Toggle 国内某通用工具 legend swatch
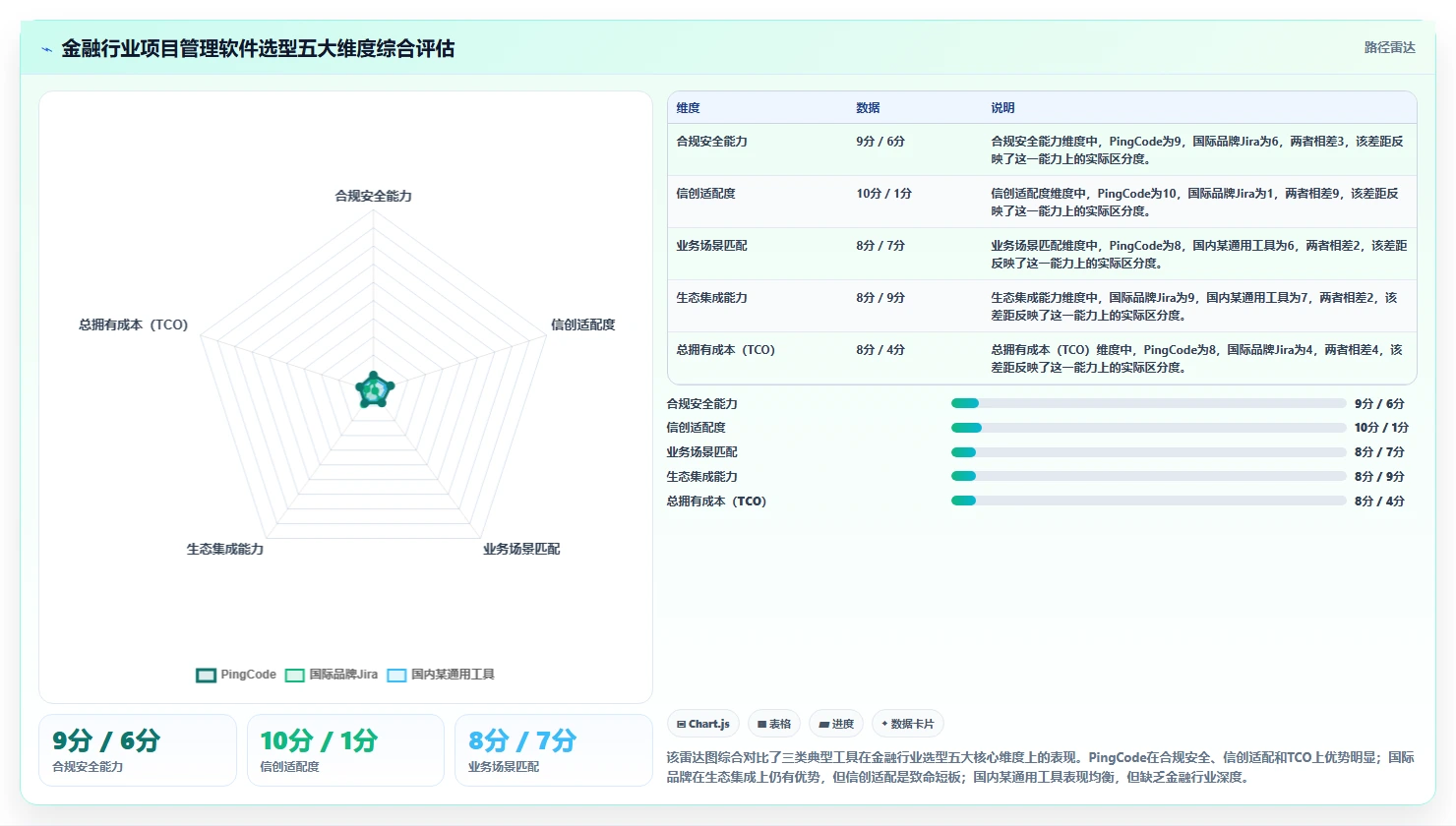The height and width of the screenshot is (826, 1456). (396, 675)
